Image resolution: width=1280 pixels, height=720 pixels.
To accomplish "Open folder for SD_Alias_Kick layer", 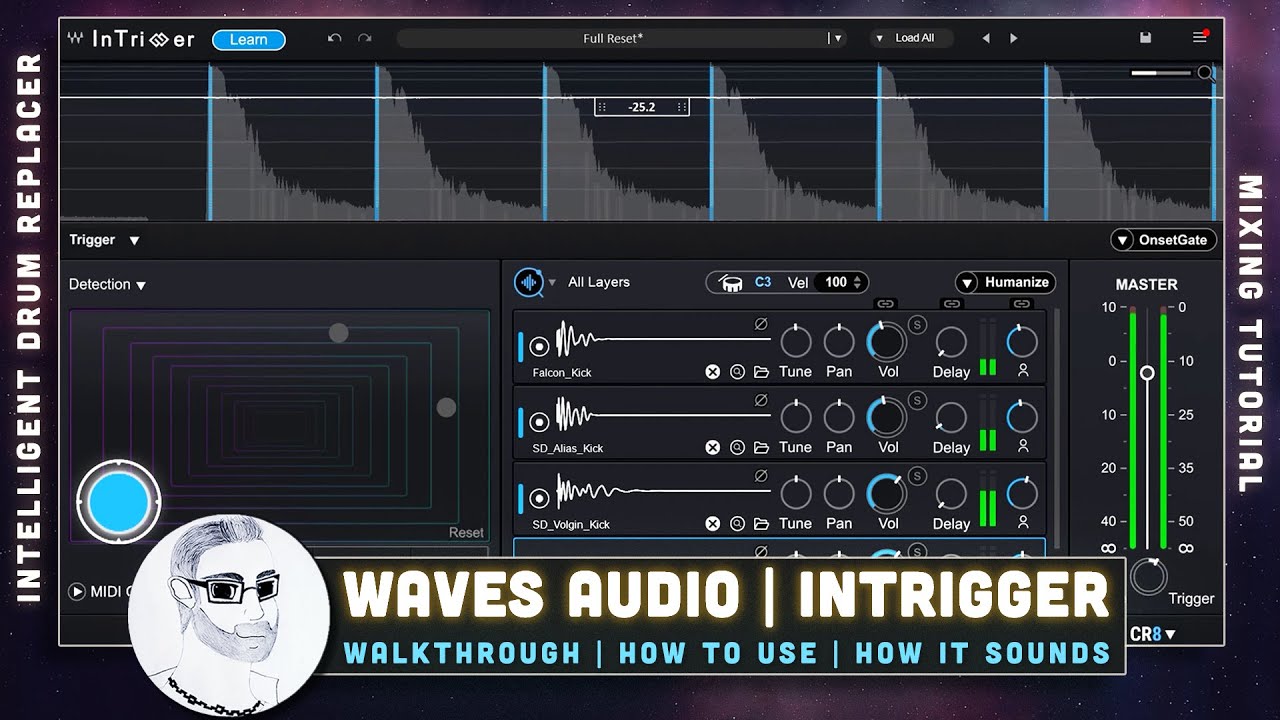I will click(762, 448).
